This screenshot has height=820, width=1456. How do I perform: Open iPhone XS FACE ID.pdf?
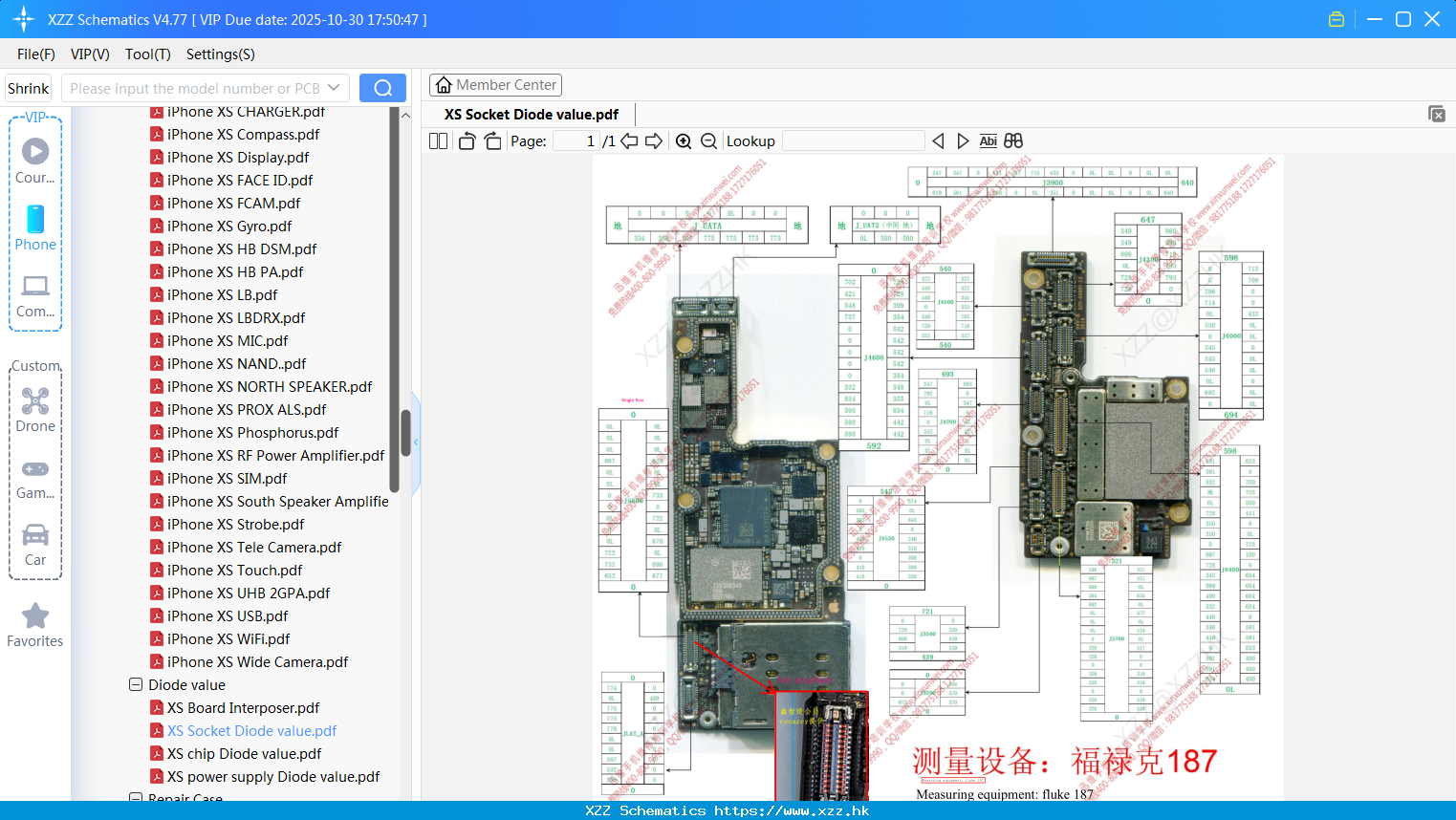pos(240,180)
